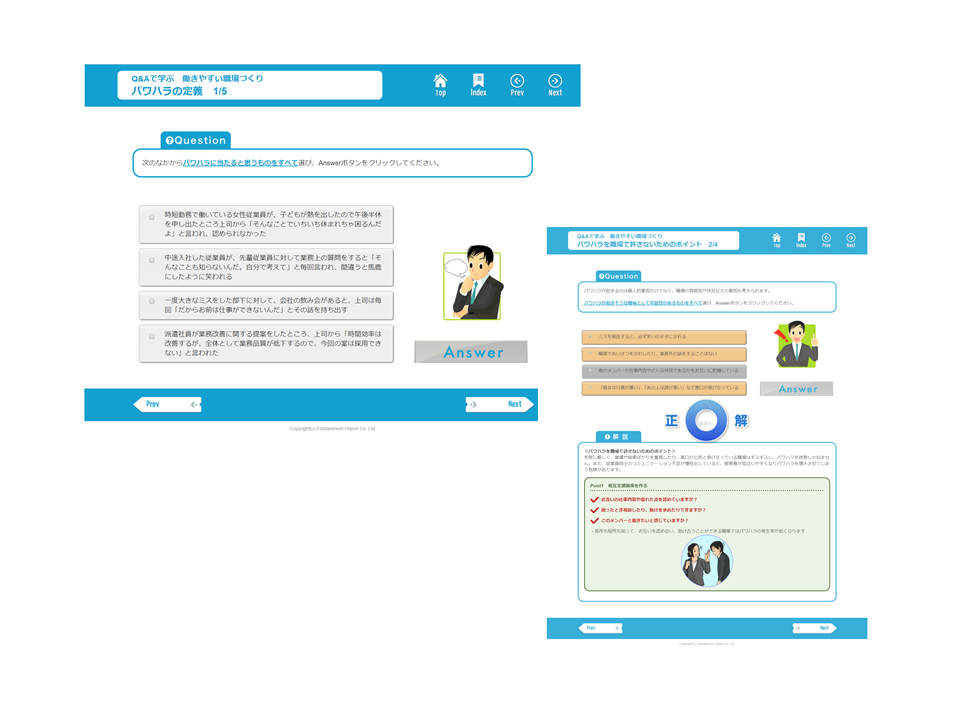The width and height of the screenshot is (960, 720).
Task: Click the red line 困ったとき相談したり、助けを求めたりできますか？
Action: 653,510
